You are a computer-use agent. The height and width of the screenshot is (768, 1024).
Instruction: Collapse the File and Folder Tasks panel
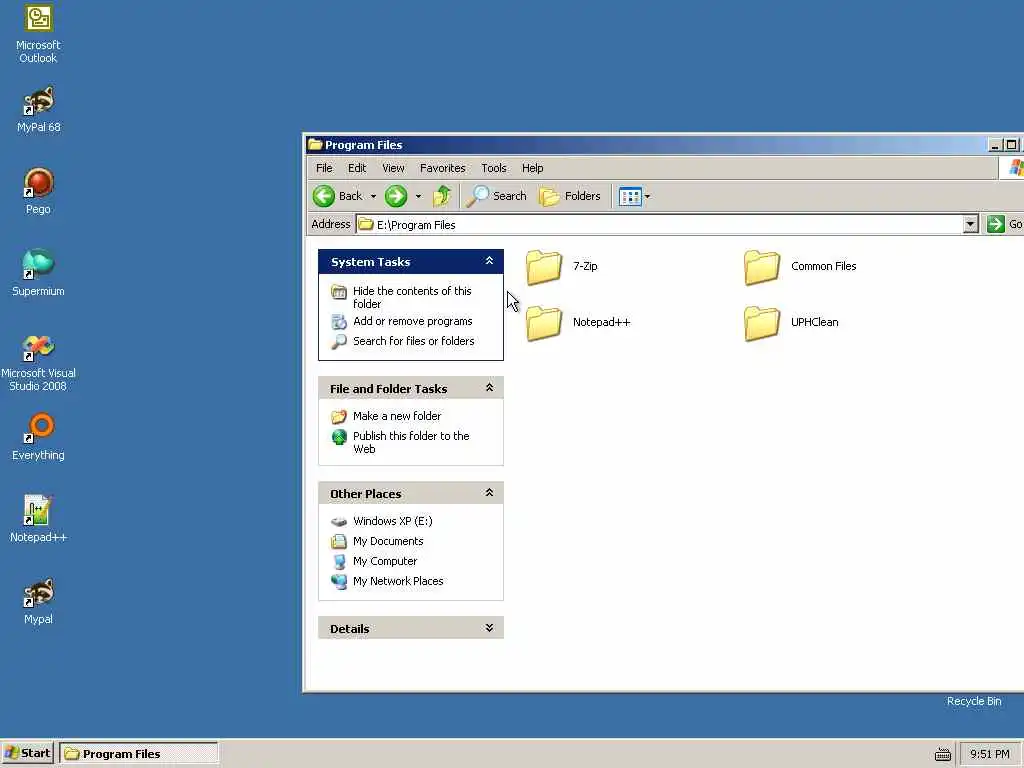[x=489, y=388]
